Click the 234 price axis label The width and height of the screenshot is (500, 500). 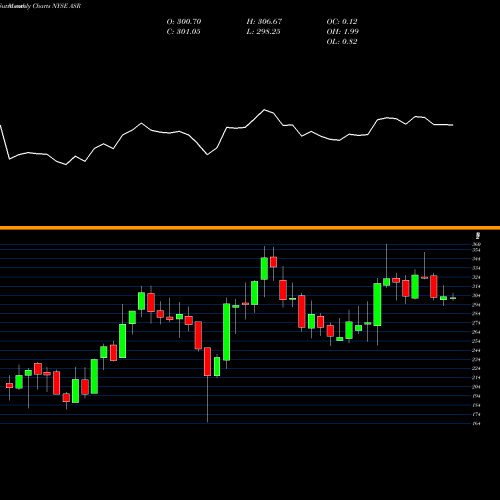[476, 359]
